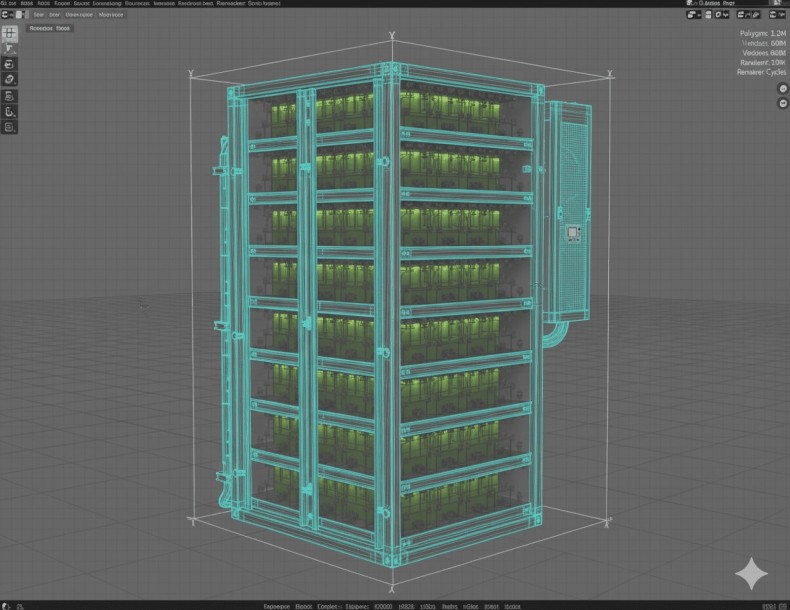The image size is (790, 610).
Task: Open the 'Rouroczer' menu in the top bar
Action: tap(135, 4)
